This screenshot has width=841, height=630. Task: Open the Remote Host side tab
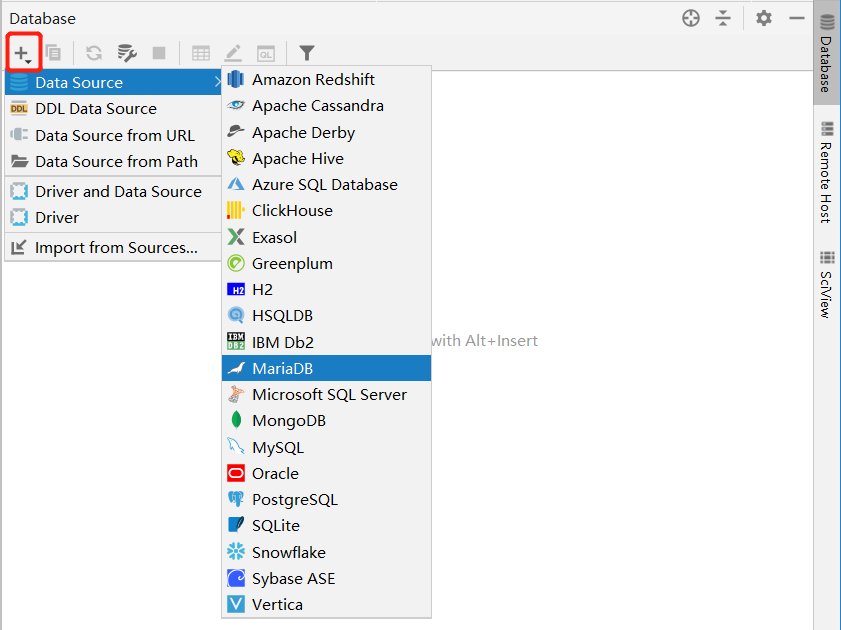827,172
